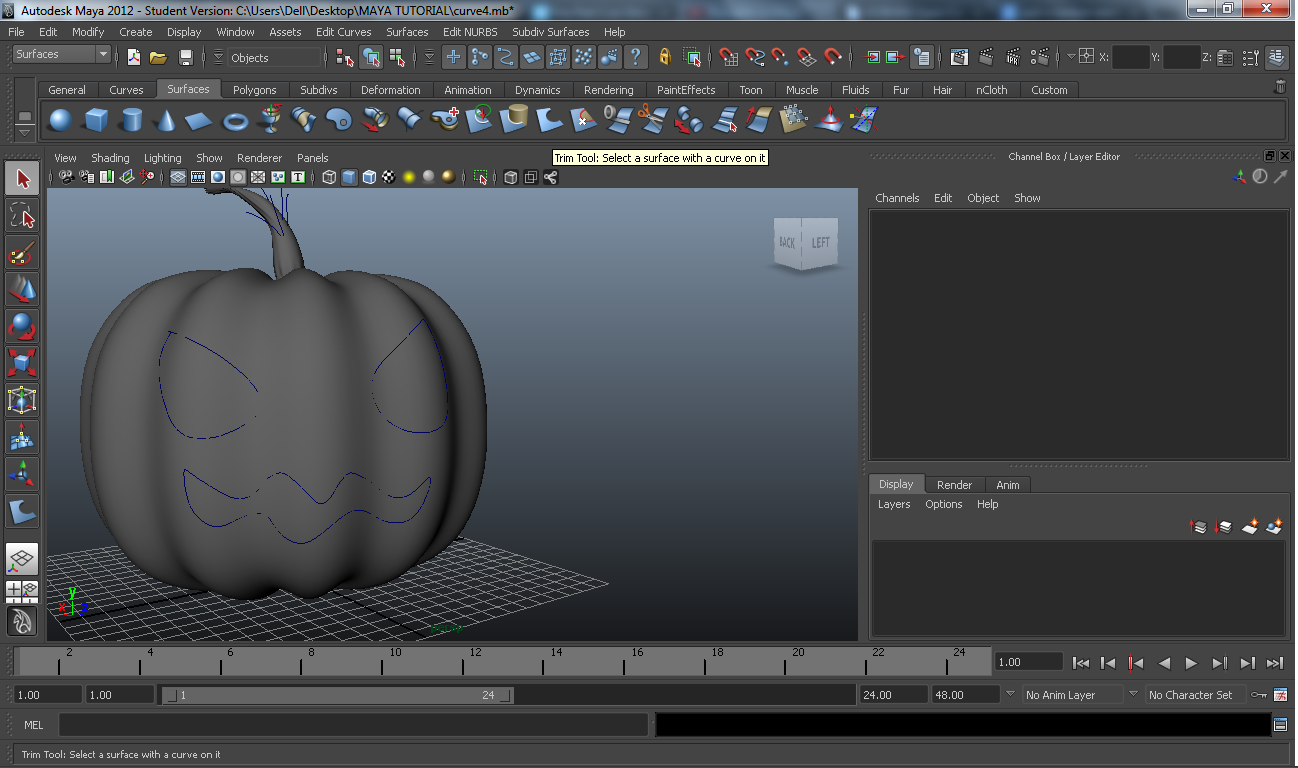Click the MEL command line input field
This screenshot has width=1298, height=768.
353,725
